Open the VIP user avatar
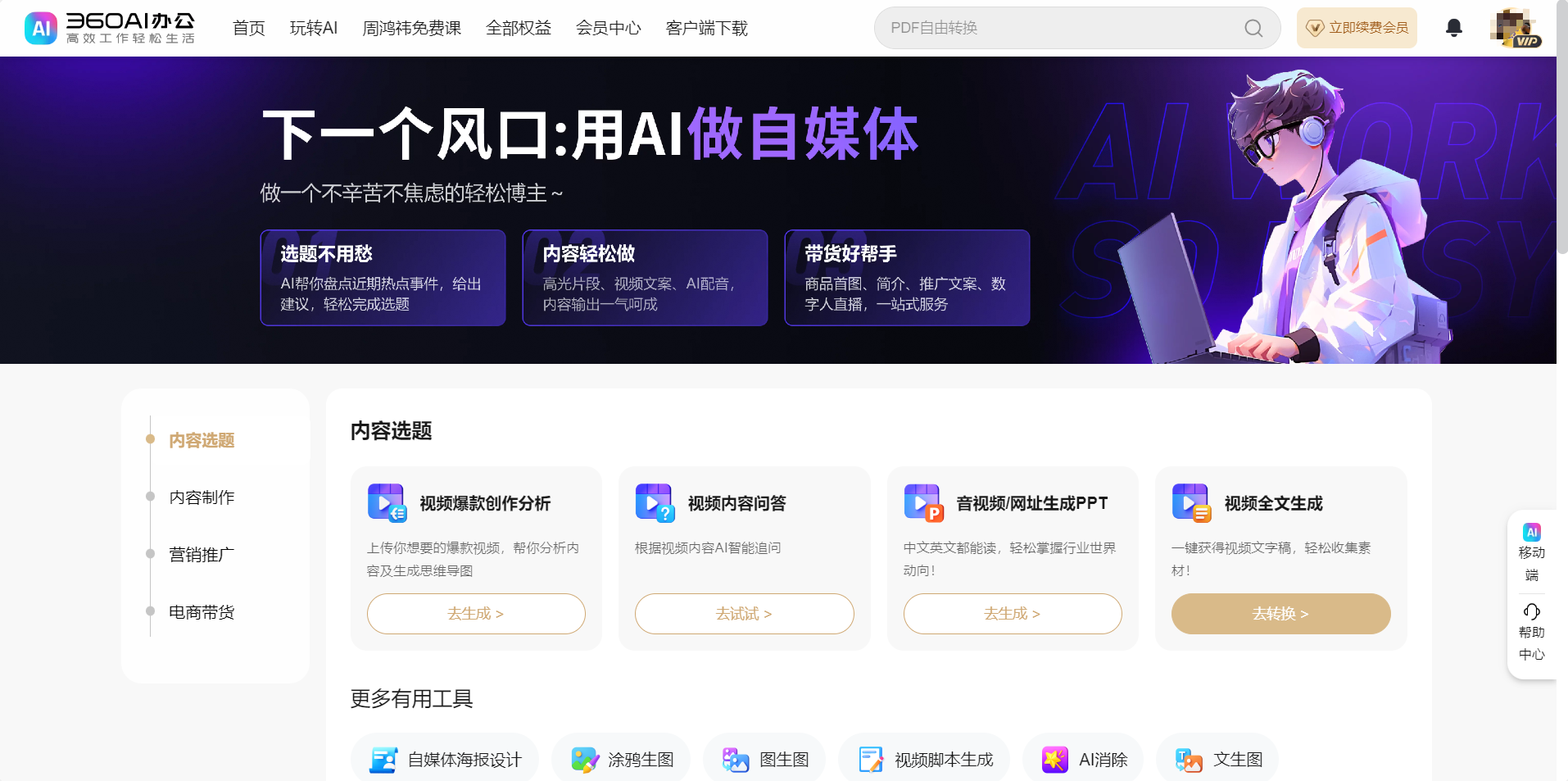 click(x=1515, y=28)
